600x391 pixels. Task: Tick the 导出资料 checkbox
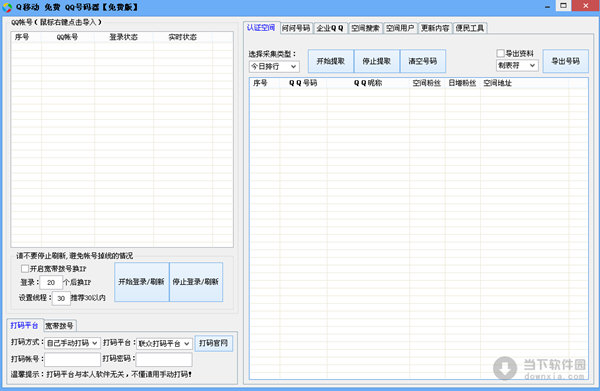coord(500,53)
